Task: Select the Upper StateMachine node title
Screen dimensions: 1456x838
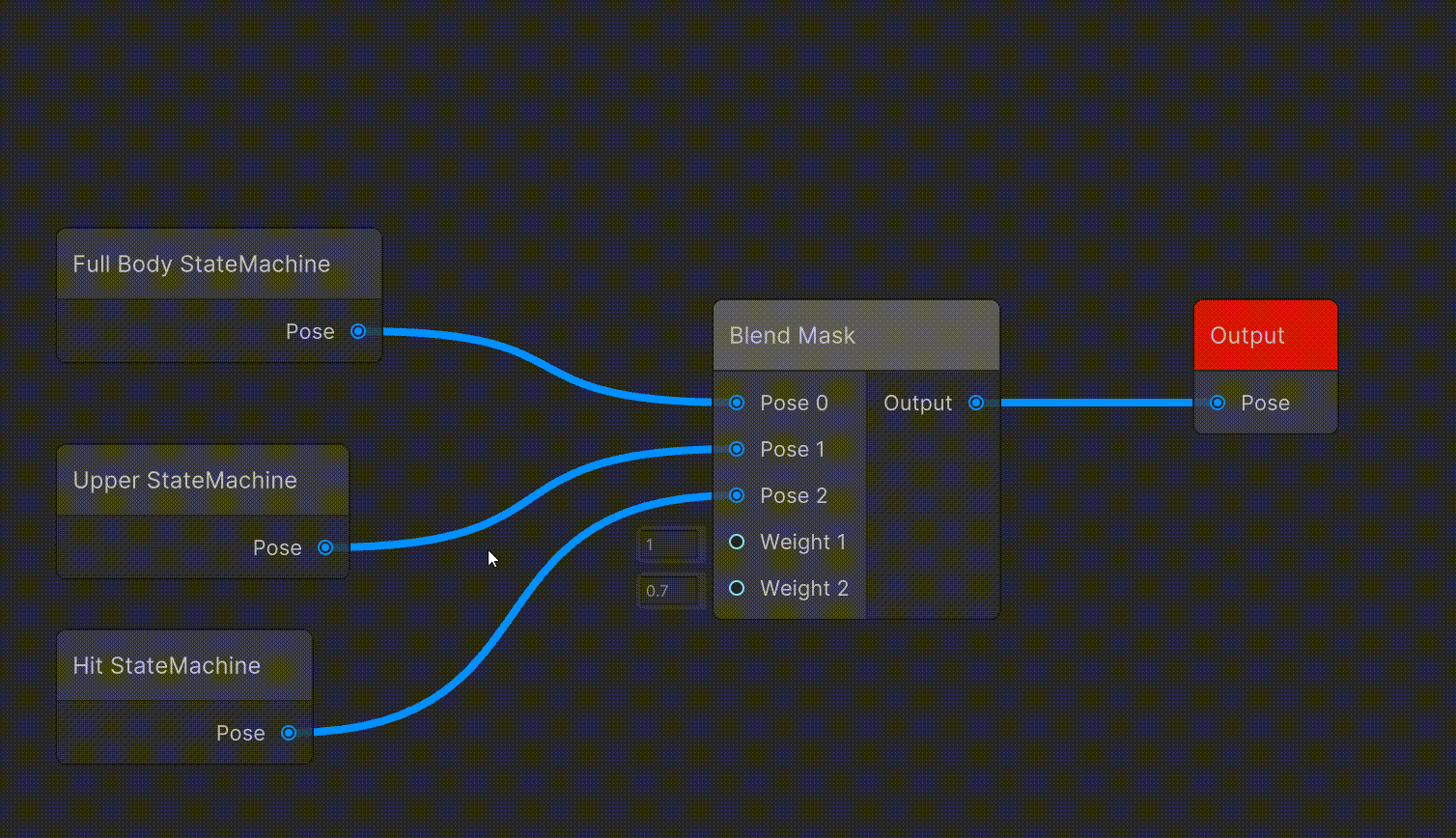Action: click(185, 480)
